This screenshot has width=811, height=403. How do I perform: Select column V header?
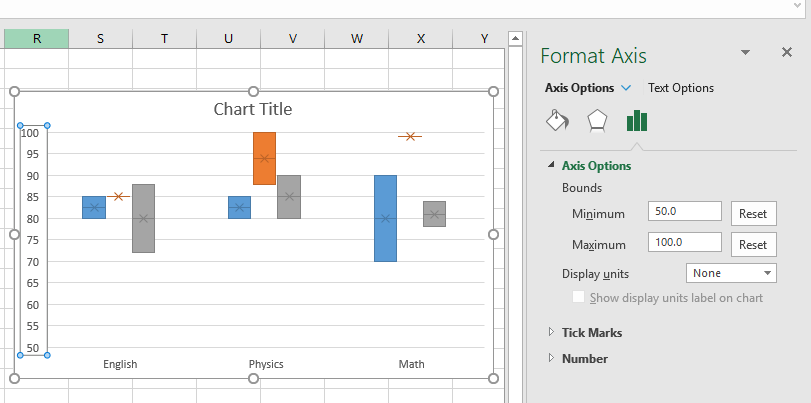coord(293,39)
